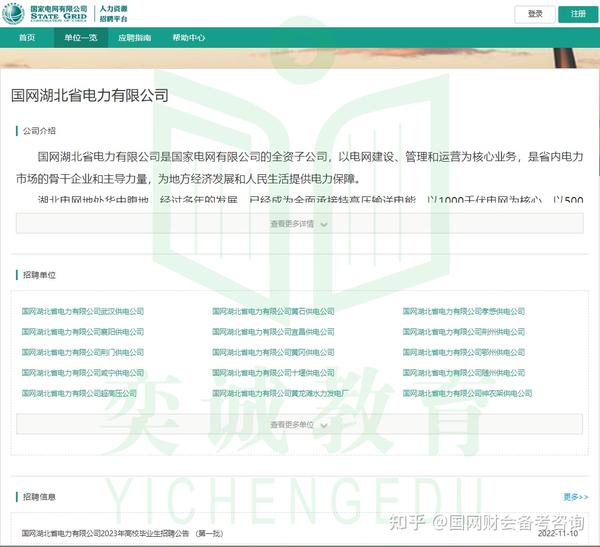Select the 单位一览 nav tab
The height and width of the screenshot is (547, 600).
click(x=81, y=38)
